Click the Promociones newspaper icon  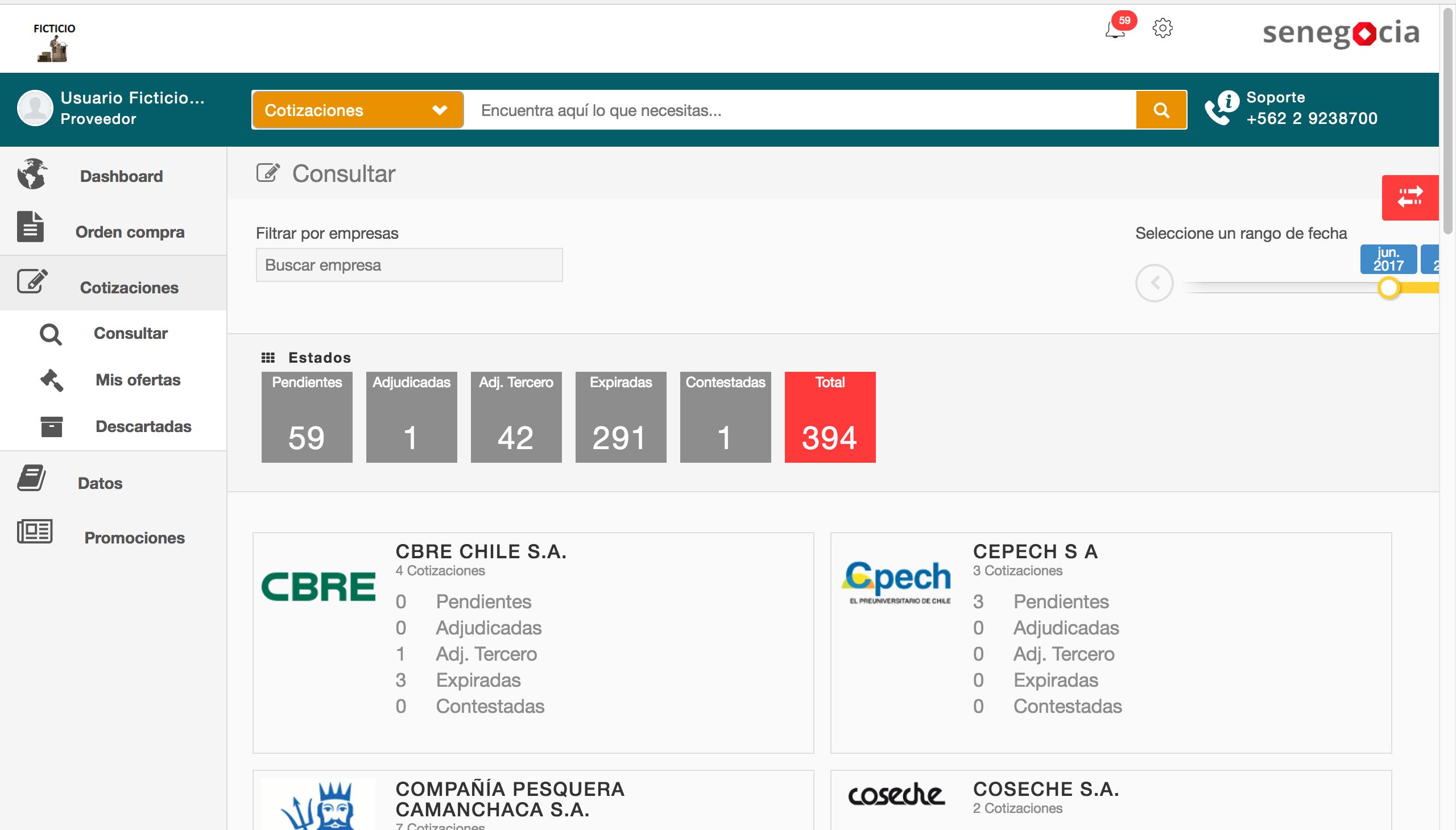click(35, 532)
